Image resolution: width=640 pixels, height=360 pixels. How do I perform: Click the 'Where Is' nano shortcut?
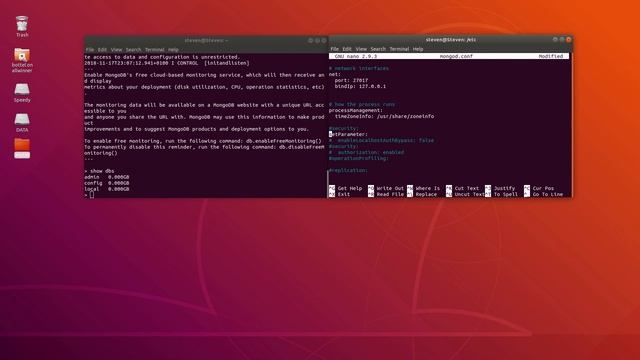point(424,189)
